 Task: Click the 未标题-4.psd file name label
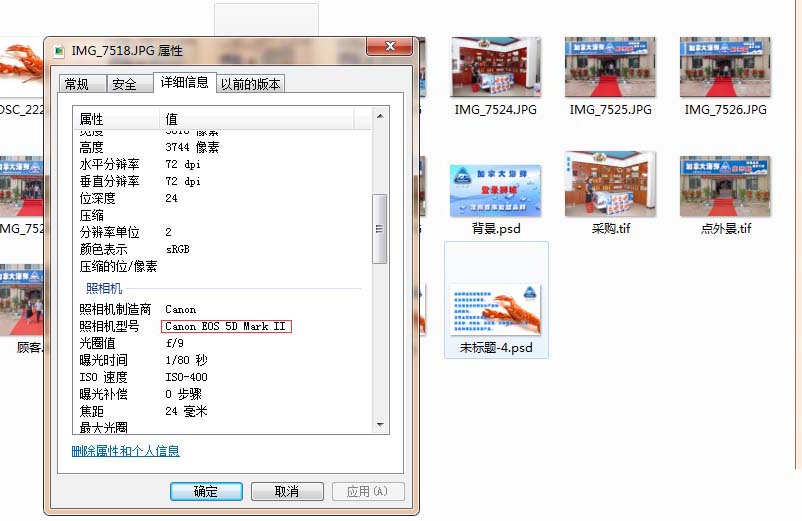click(x=496, y=348)
